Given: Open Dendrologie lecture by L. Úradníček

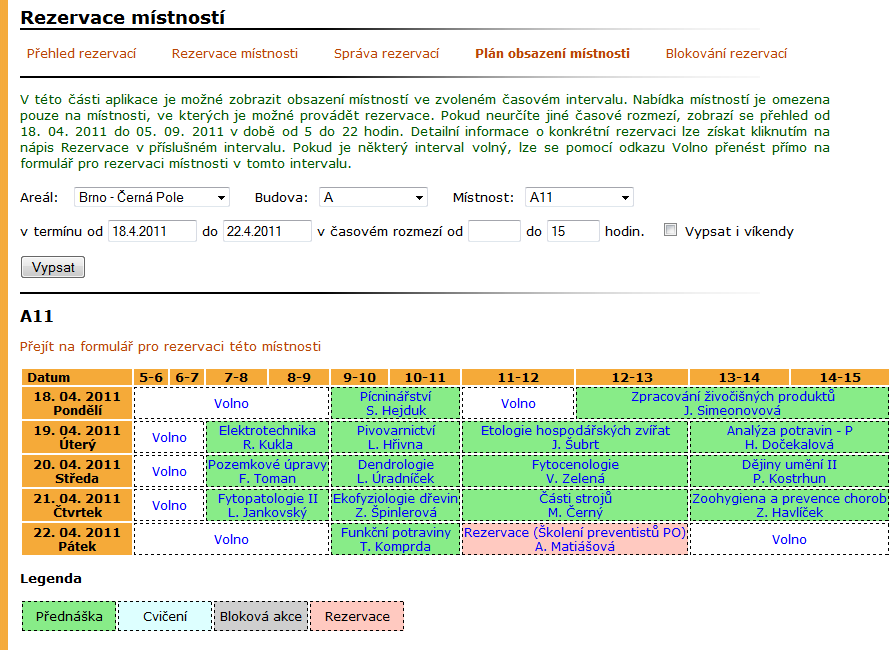Looking at the screenshot, I should [396, 471].
